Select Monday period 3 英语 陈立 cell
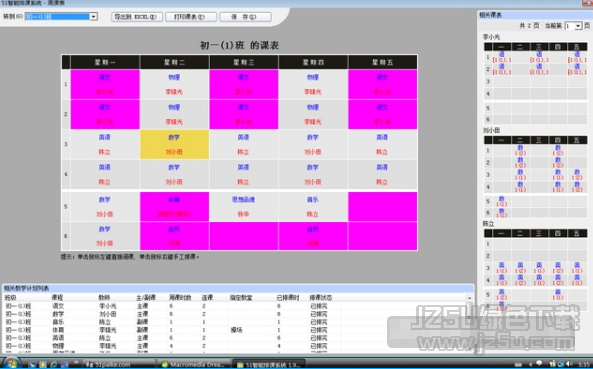The width and height of the screenshot is (593, 369). click(105, 144)
